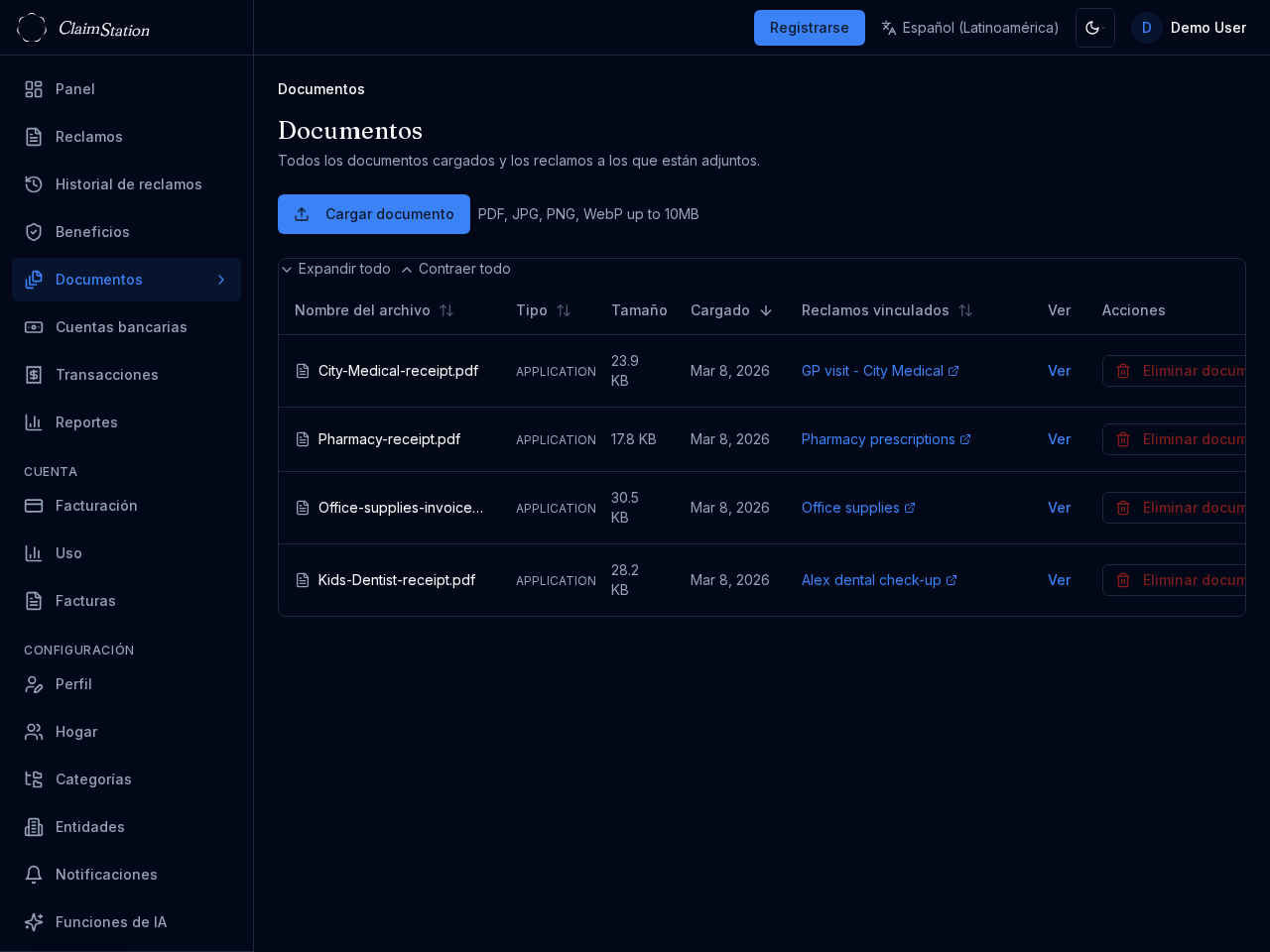
Task: Toggle dark mode with moon icon
Action: pyautogui.click(x=1094, y=28)
